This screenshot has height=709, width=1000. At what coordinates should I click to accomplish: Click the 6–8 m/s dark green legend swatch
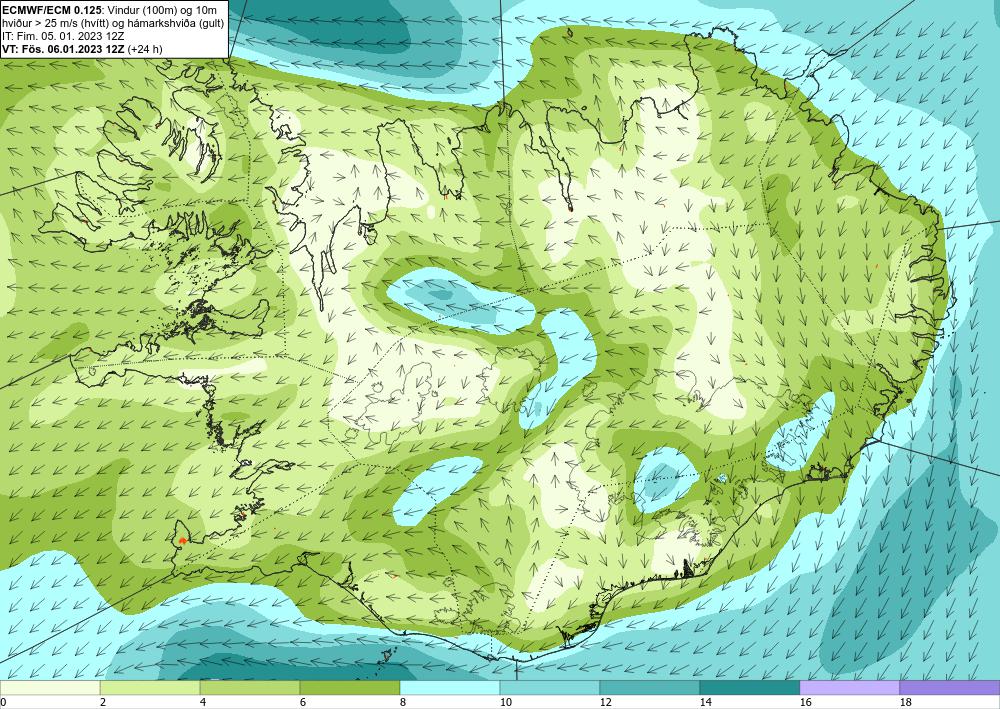tap(350, 688)
